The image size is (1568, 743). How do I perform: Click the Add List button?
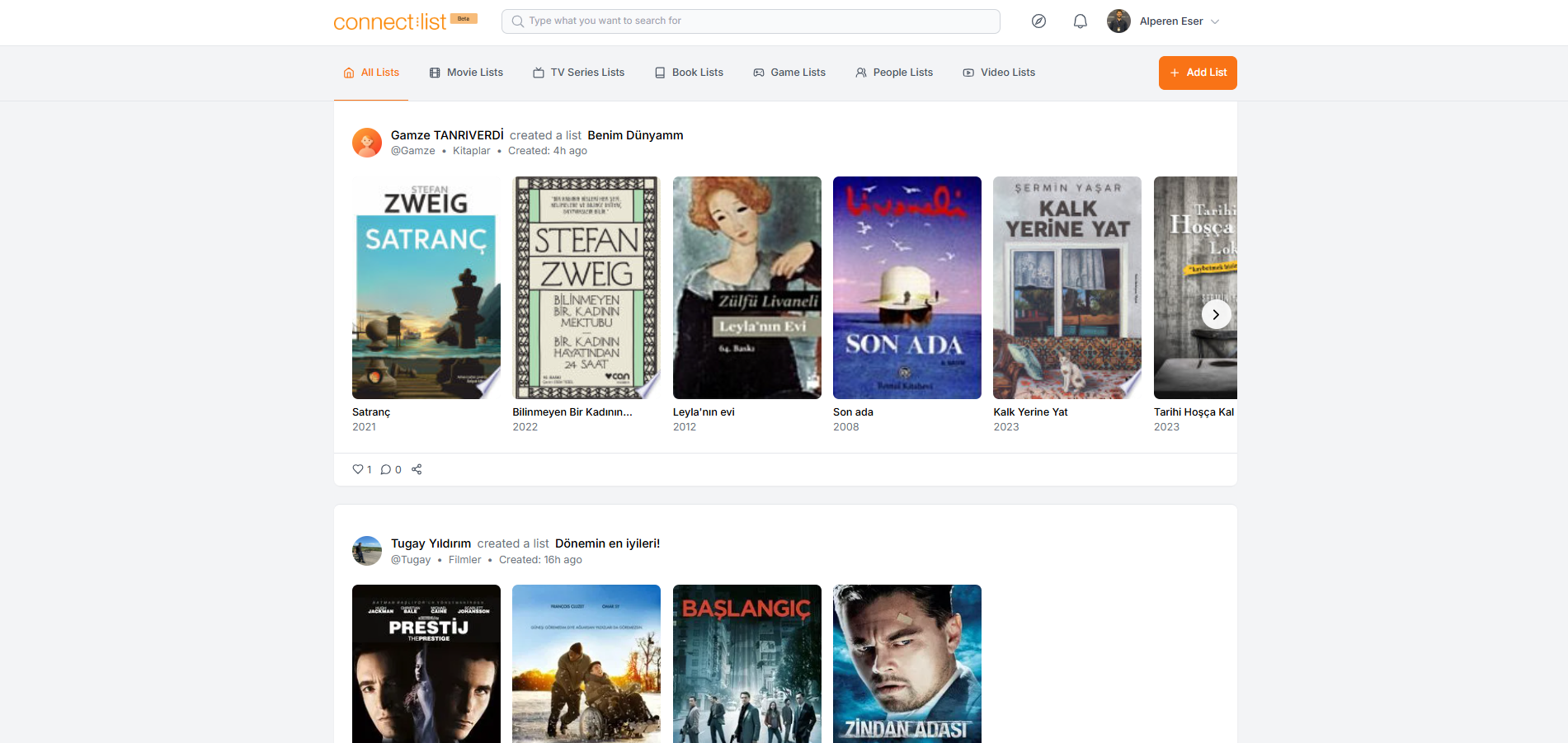tap(1198, 73)
